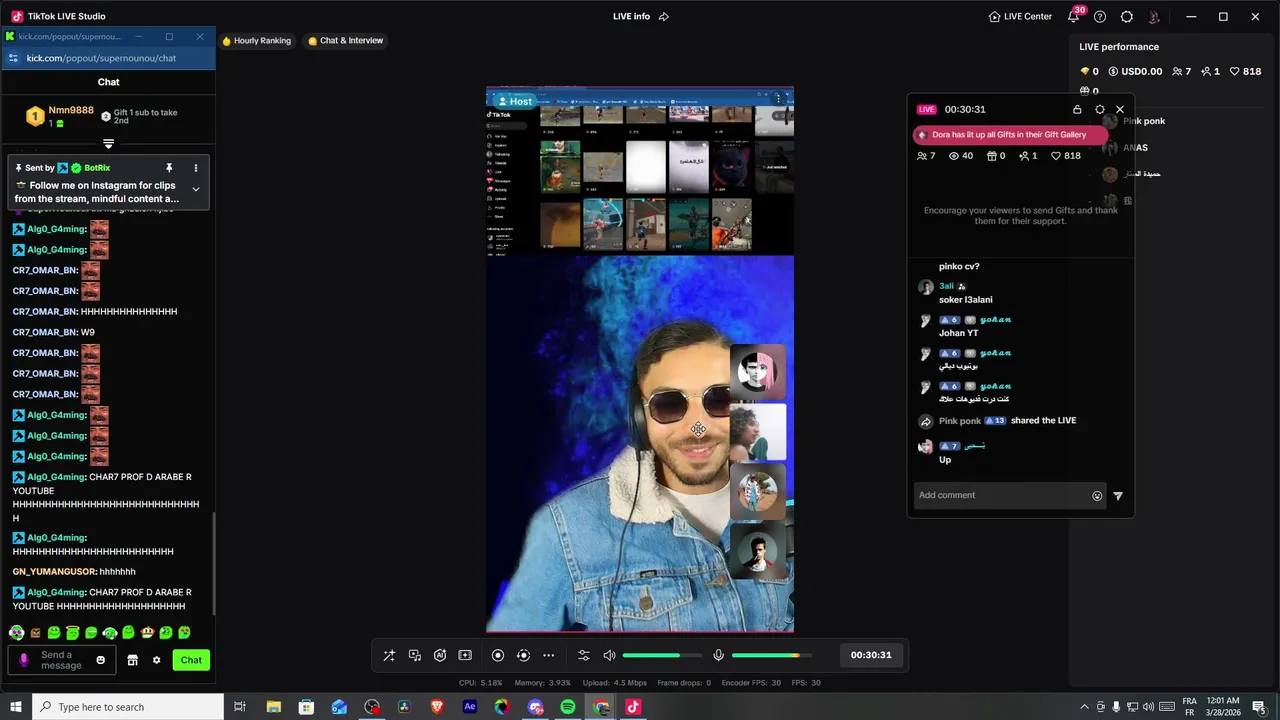Switch to Hourly Ranking tab
1280x720 pixels.
(257, 41)
